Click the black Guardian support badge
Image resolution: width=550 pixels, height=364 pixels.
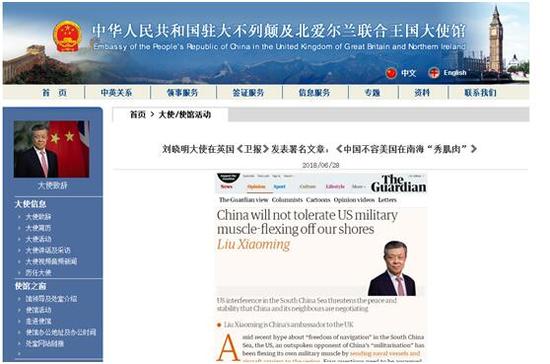(x=228, y=177)
